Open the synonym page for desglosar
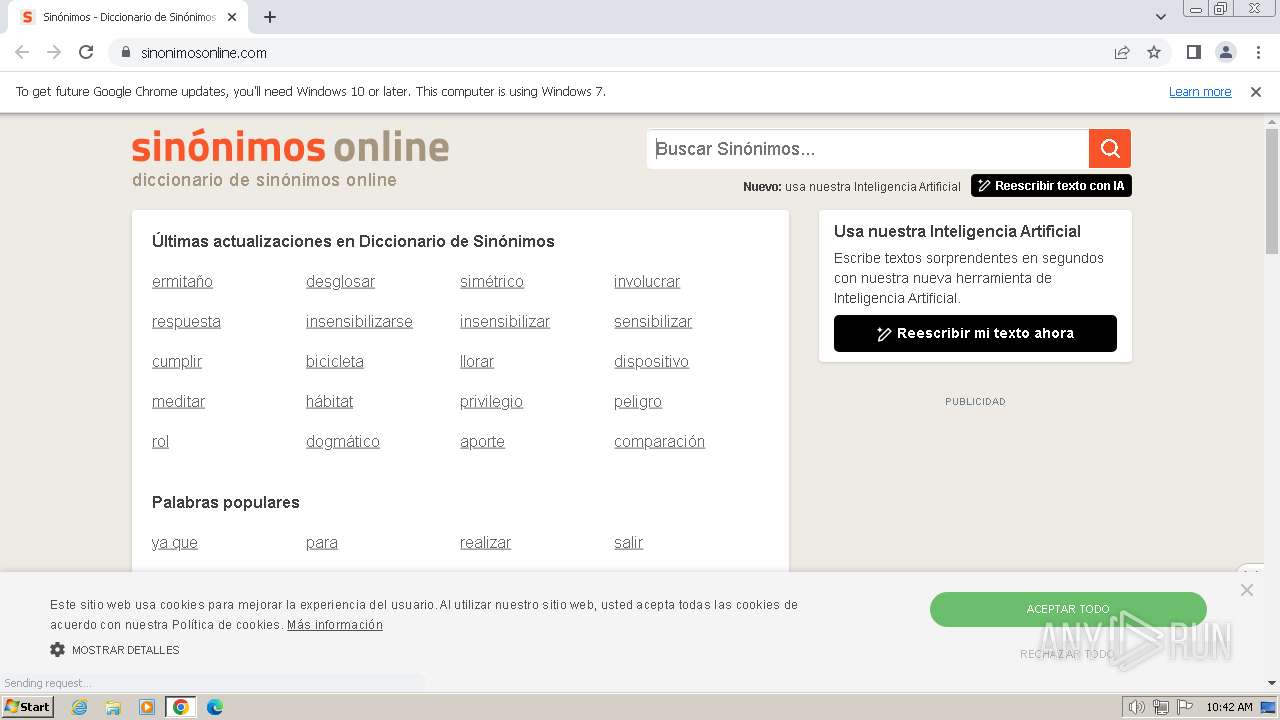Screen dimensions: 1280x720 click(x=340, y=282)
